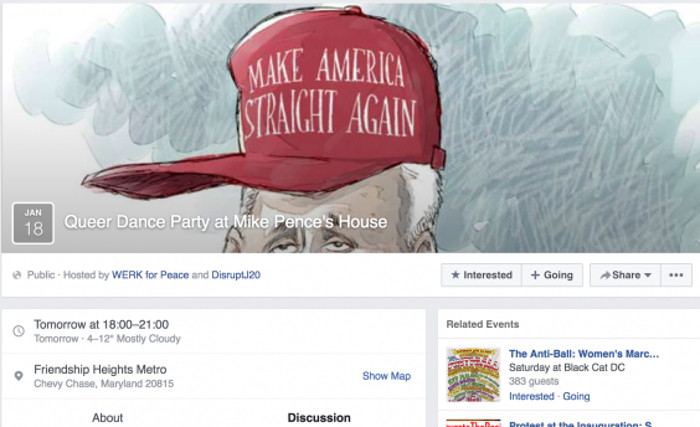The height and width of the screenshot is (427, 700).
Task: Click the star Interested button
Action: [x=482, y=275]
